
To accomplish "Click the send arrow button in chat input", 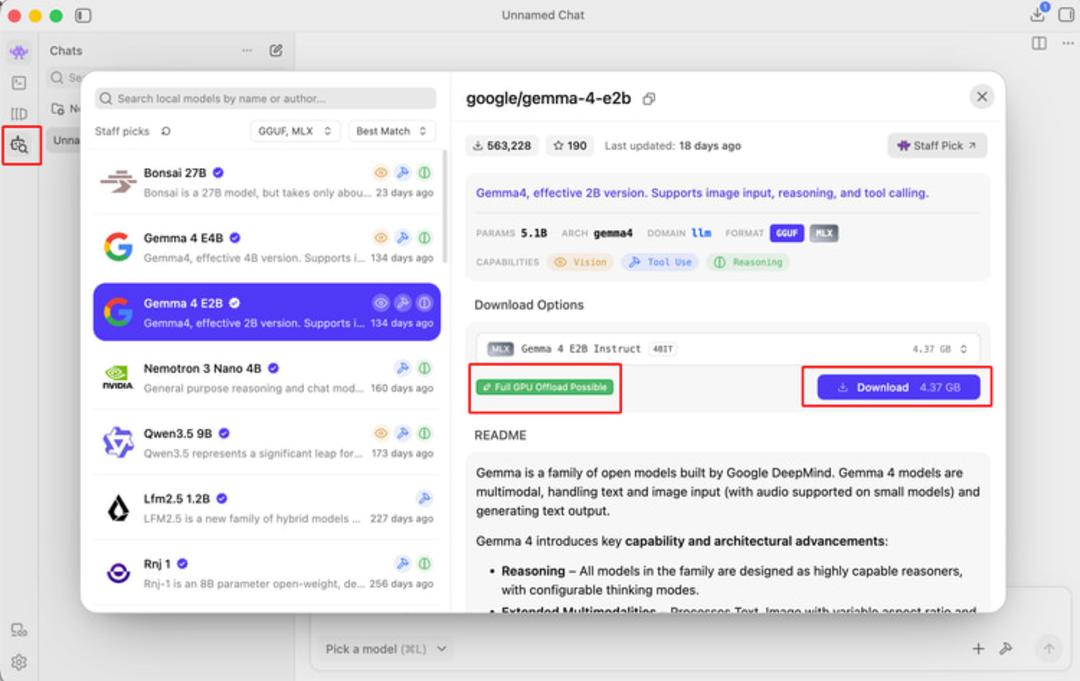I will coord(1048,649).
